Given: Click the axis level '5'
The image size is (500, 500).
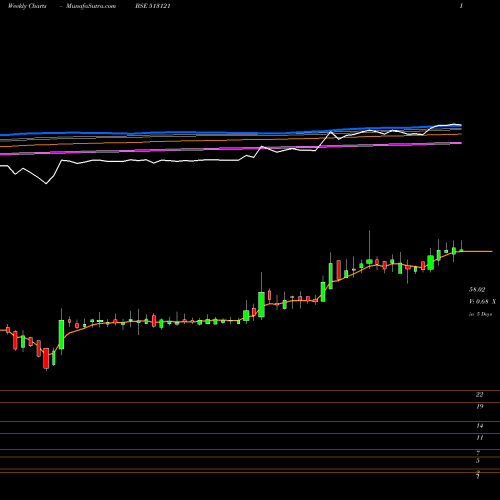Looking at the screenshot, I should point(478,461).
